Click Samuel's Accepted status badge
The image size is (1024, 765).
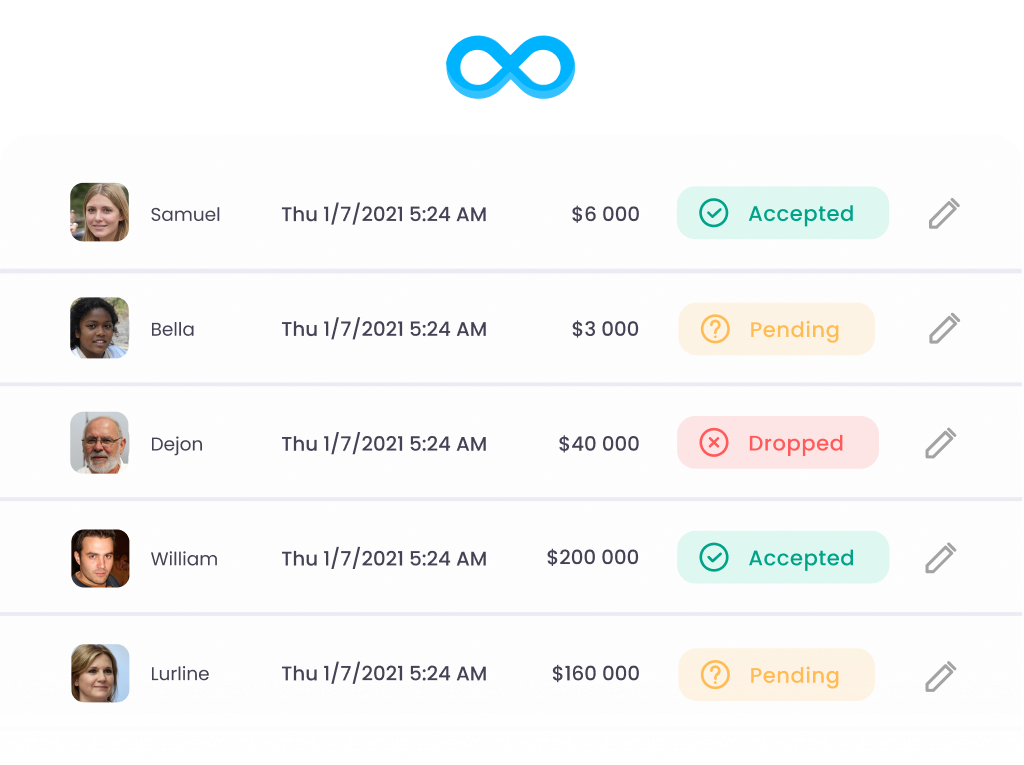tap(782, 213)
